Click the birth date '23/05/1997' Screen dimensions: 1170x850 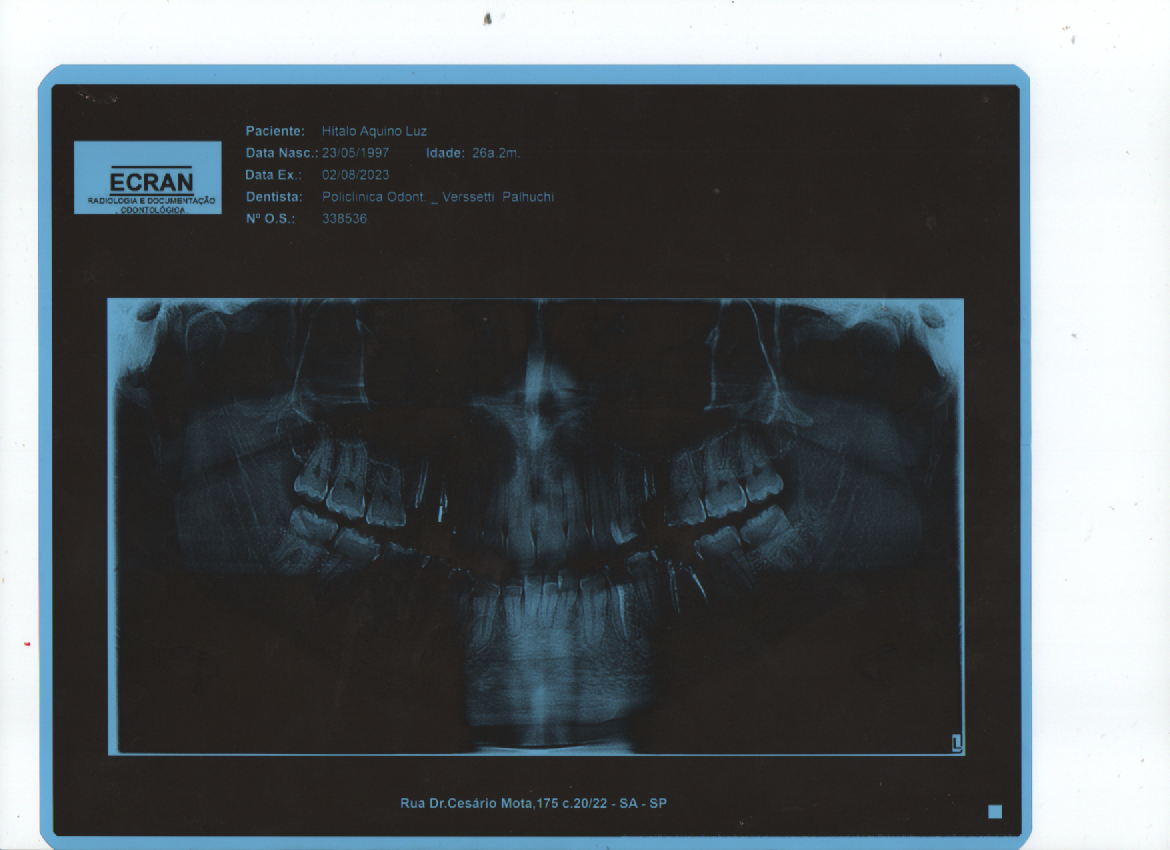(355, 153)
